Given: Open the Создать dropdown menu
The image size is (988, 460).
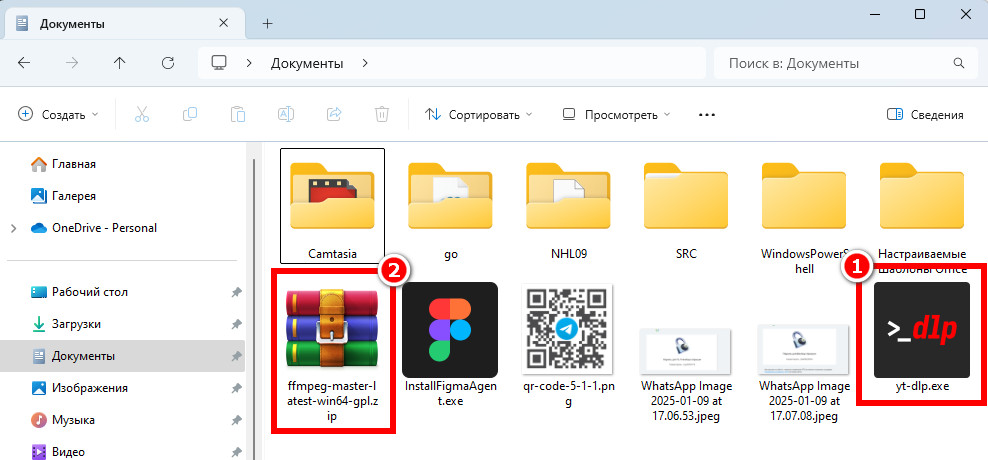Looking at the screenshot, I should tap(59, 115).
